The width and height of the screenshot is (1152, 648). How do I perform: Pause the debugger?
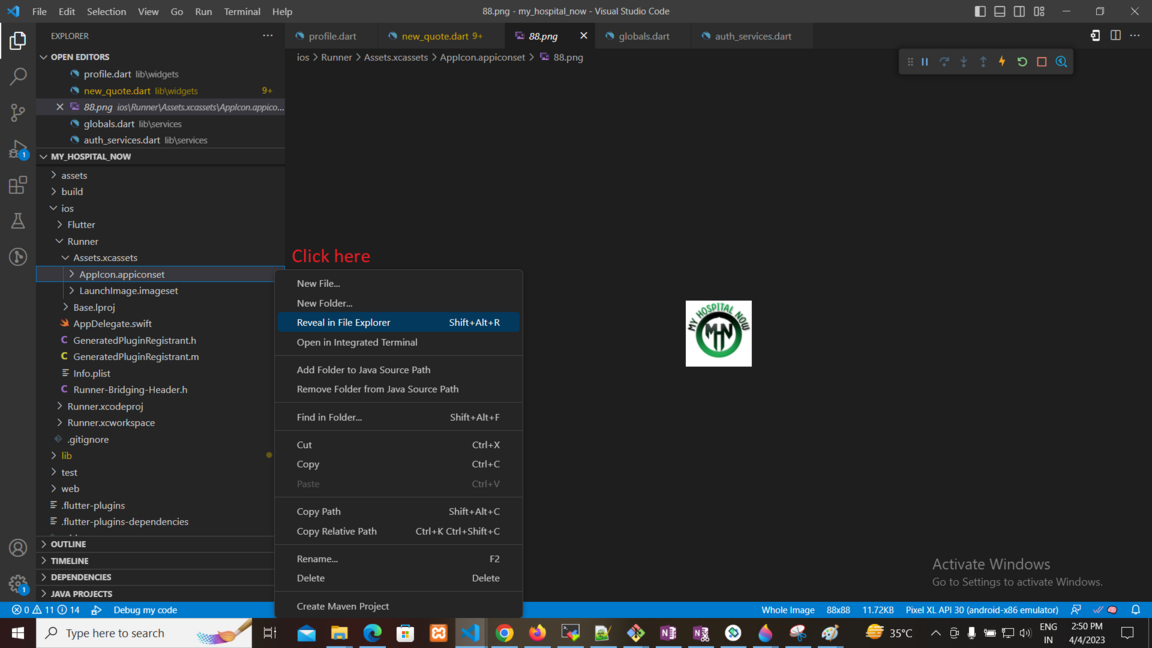(x=925, y=62)
